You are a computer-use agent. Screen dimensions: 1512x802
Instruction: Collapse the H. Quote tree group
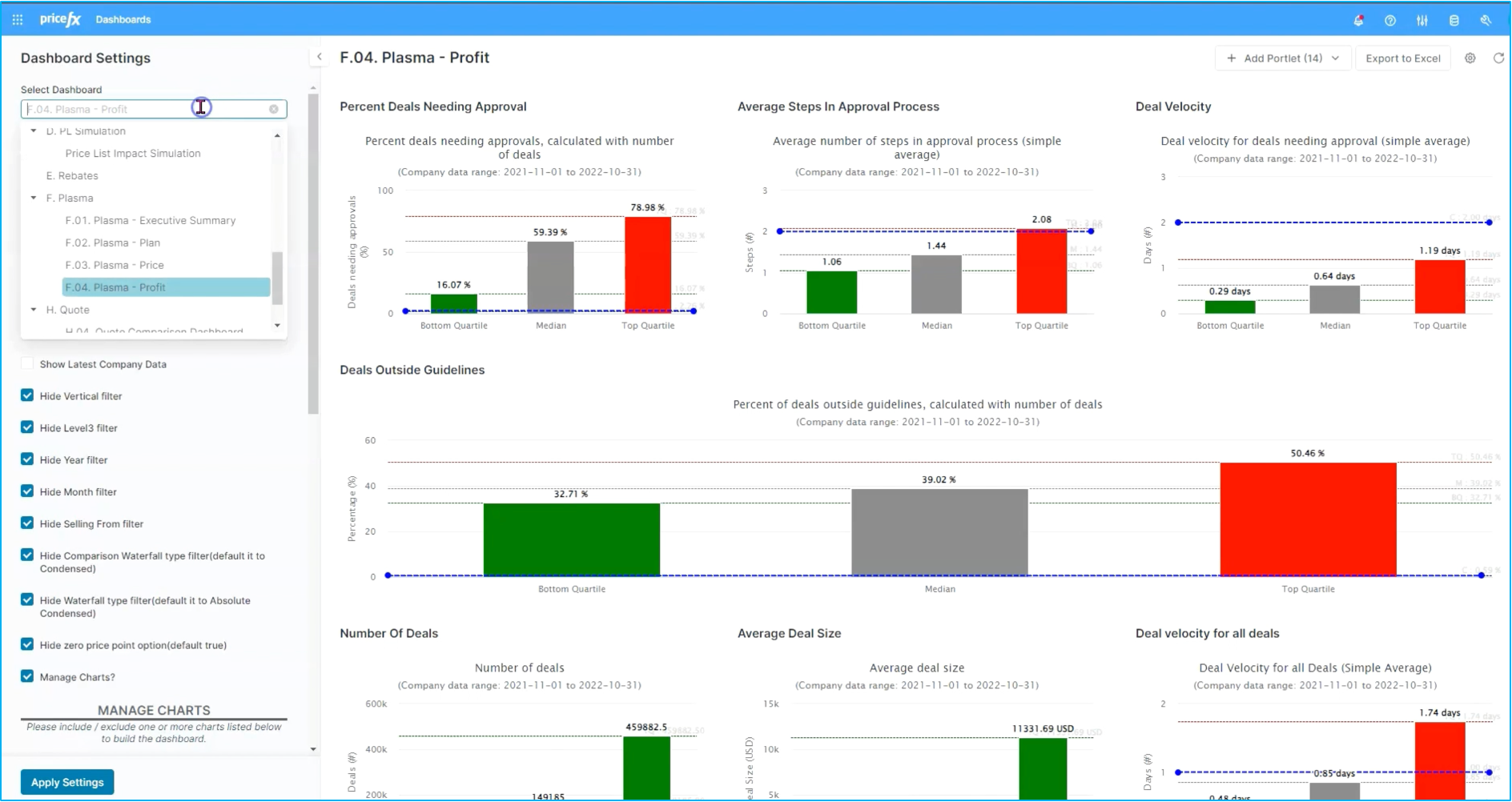click(x=34, y=310)
